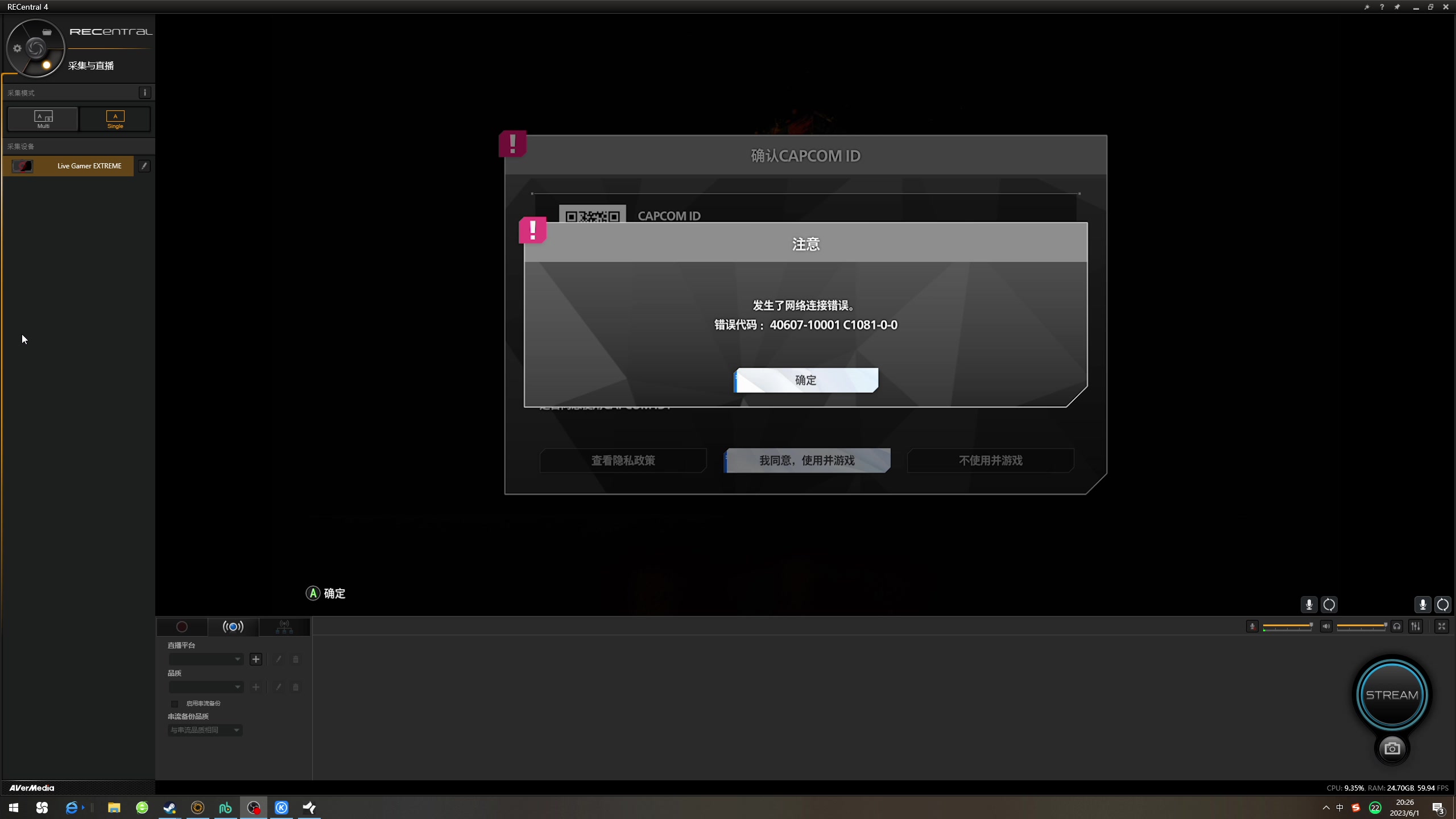Click the left refresh overlay icon on preview
Image resolution: width=1456 pixels, height=819 pixels.
[1329, 605]
